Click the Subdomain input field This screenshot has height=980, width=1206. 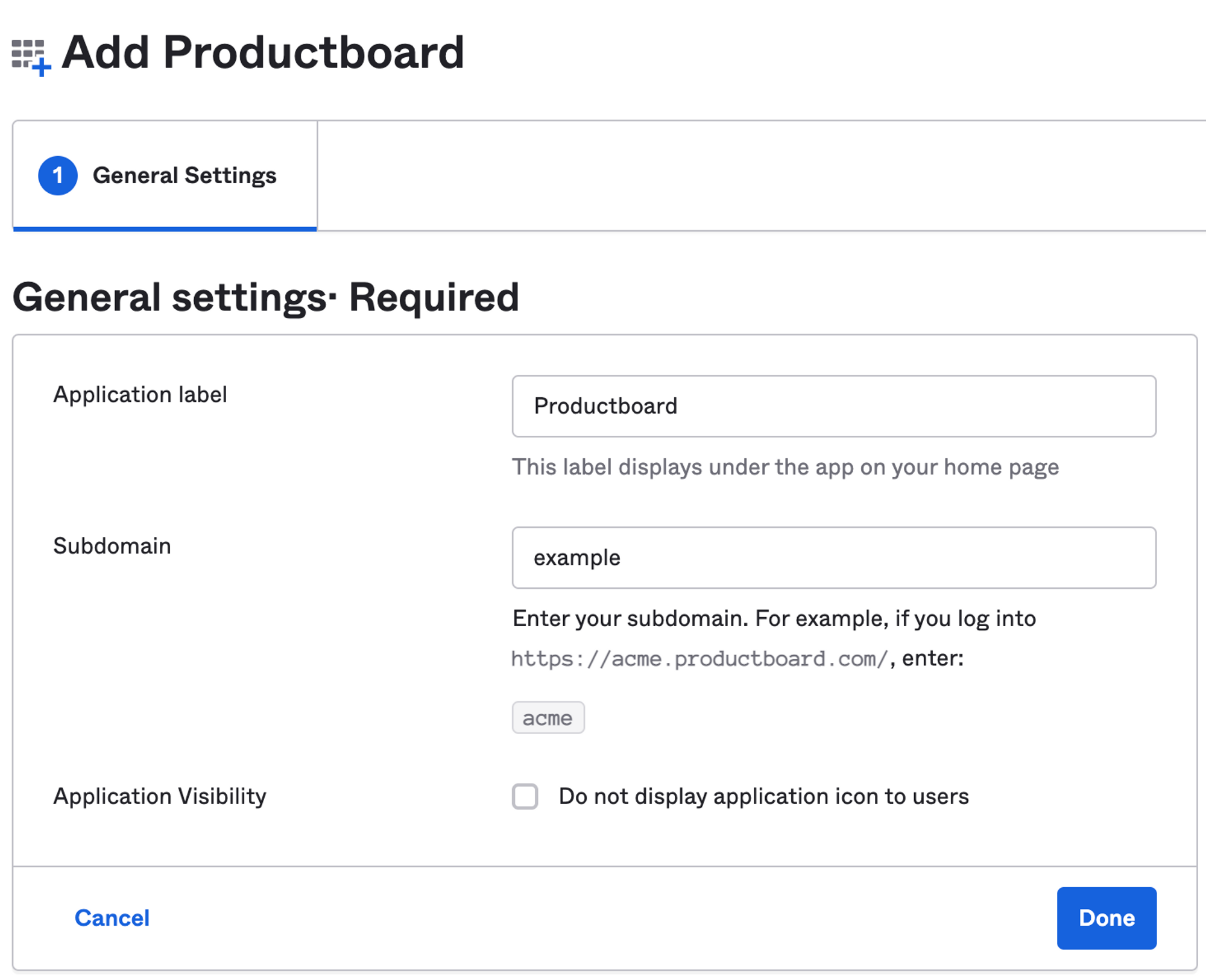tap(834, 558)
